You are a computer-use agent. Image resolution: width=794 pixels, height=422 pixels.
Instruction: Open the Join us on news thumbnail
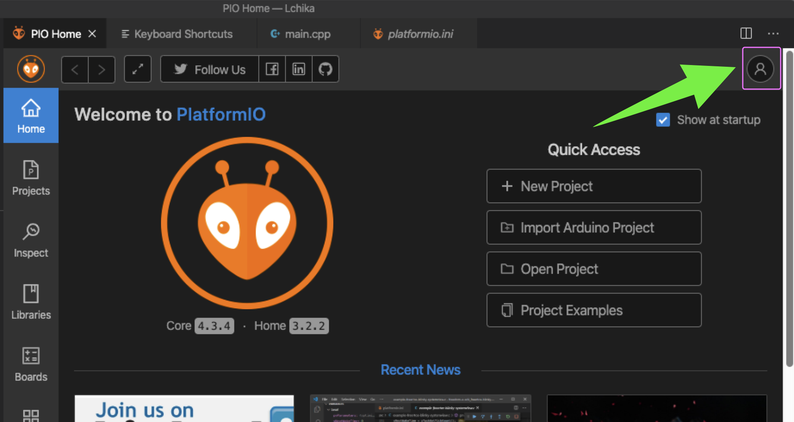pyautogui.click(x=184, y=408)
